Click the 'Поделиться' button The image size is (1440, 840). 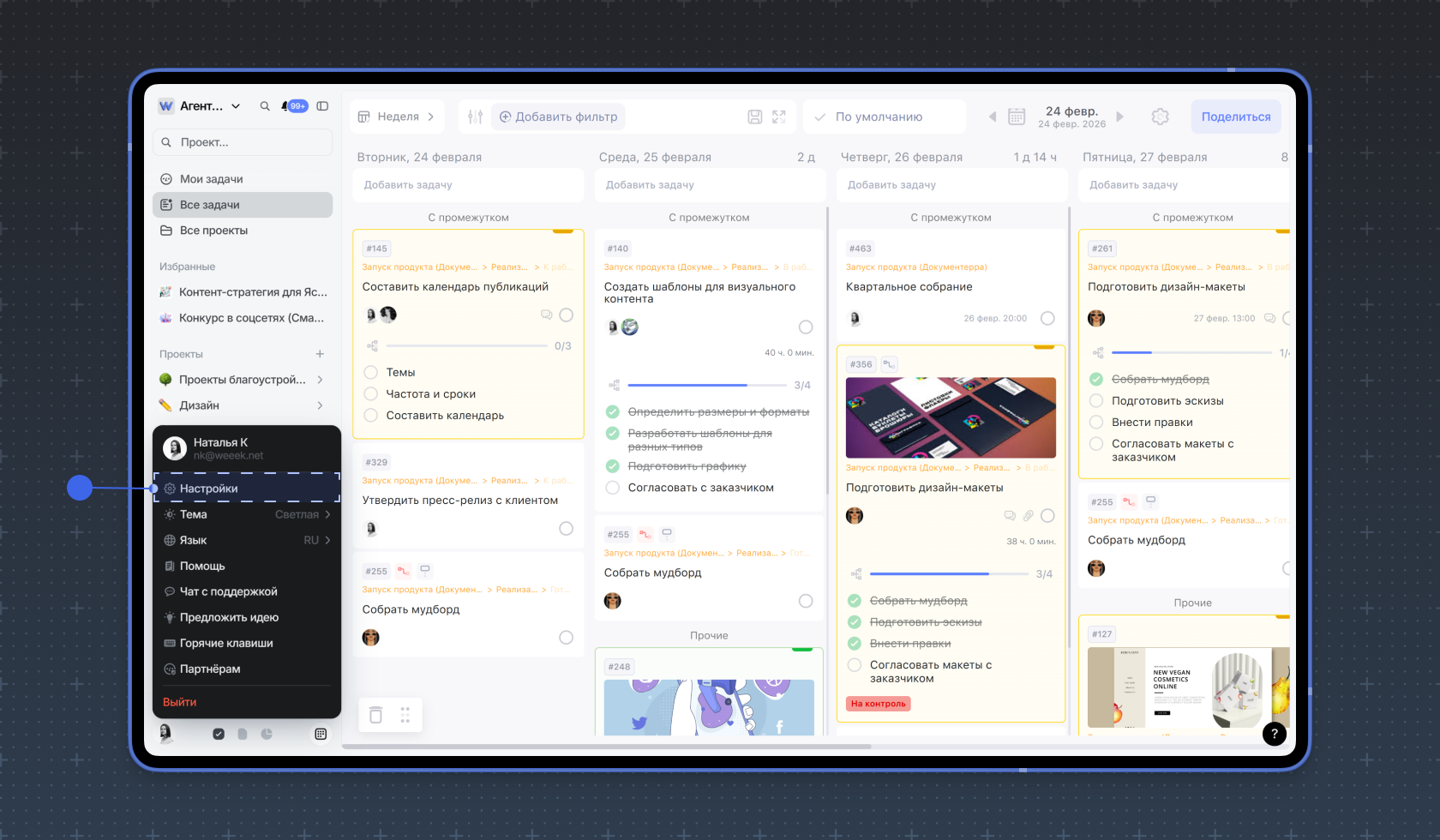click(1235, 117)
